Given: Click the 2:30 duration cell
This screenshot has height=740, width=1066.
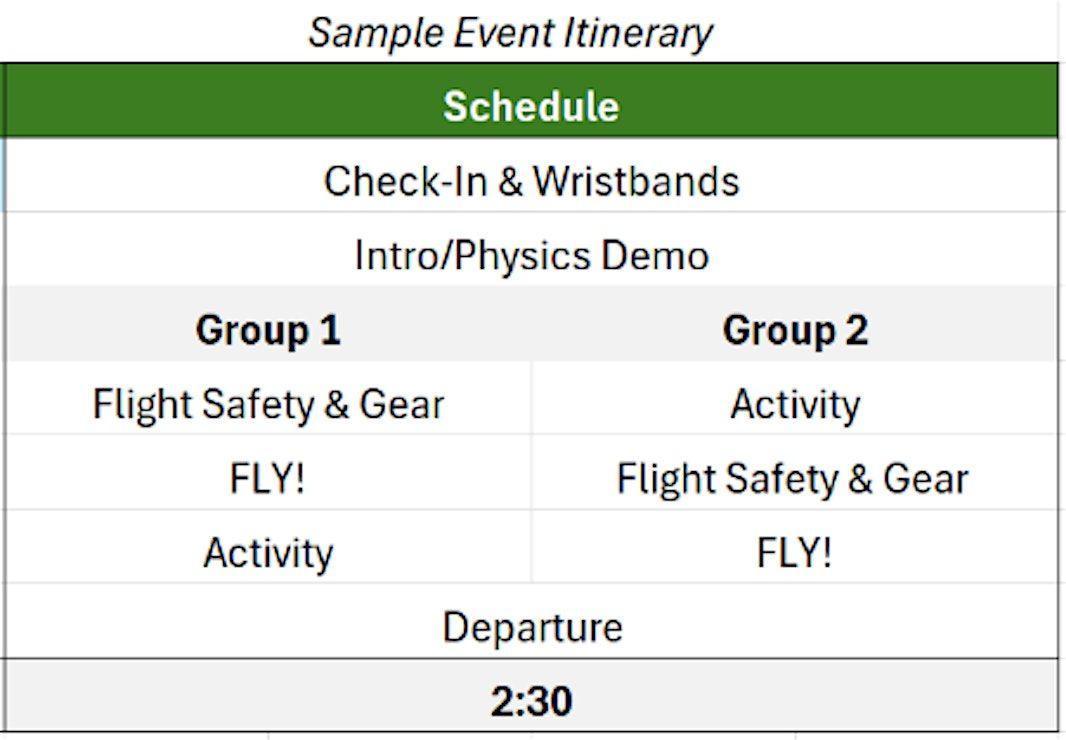Looking at the screenshot, I should coord(531,701).
